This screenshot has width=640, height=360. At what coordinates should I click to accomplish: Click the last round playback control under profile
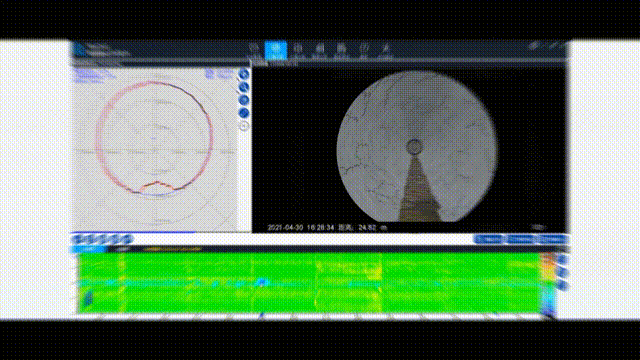128,239
